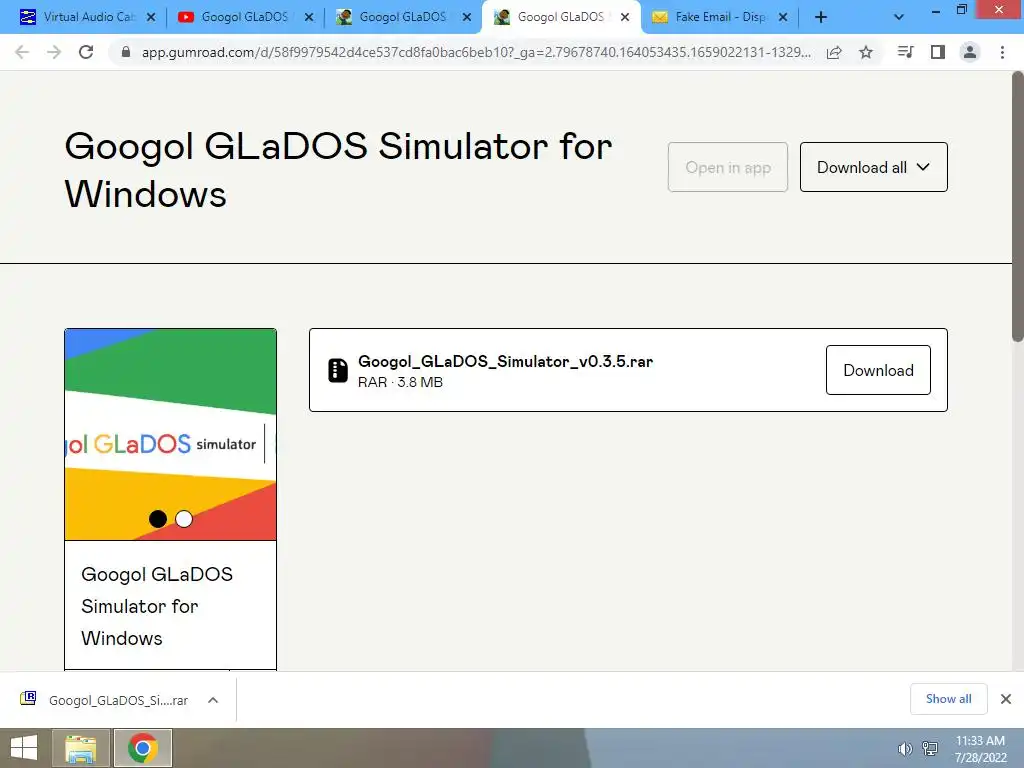
Task: Open a new browser tab
Action: pos(821,18)
